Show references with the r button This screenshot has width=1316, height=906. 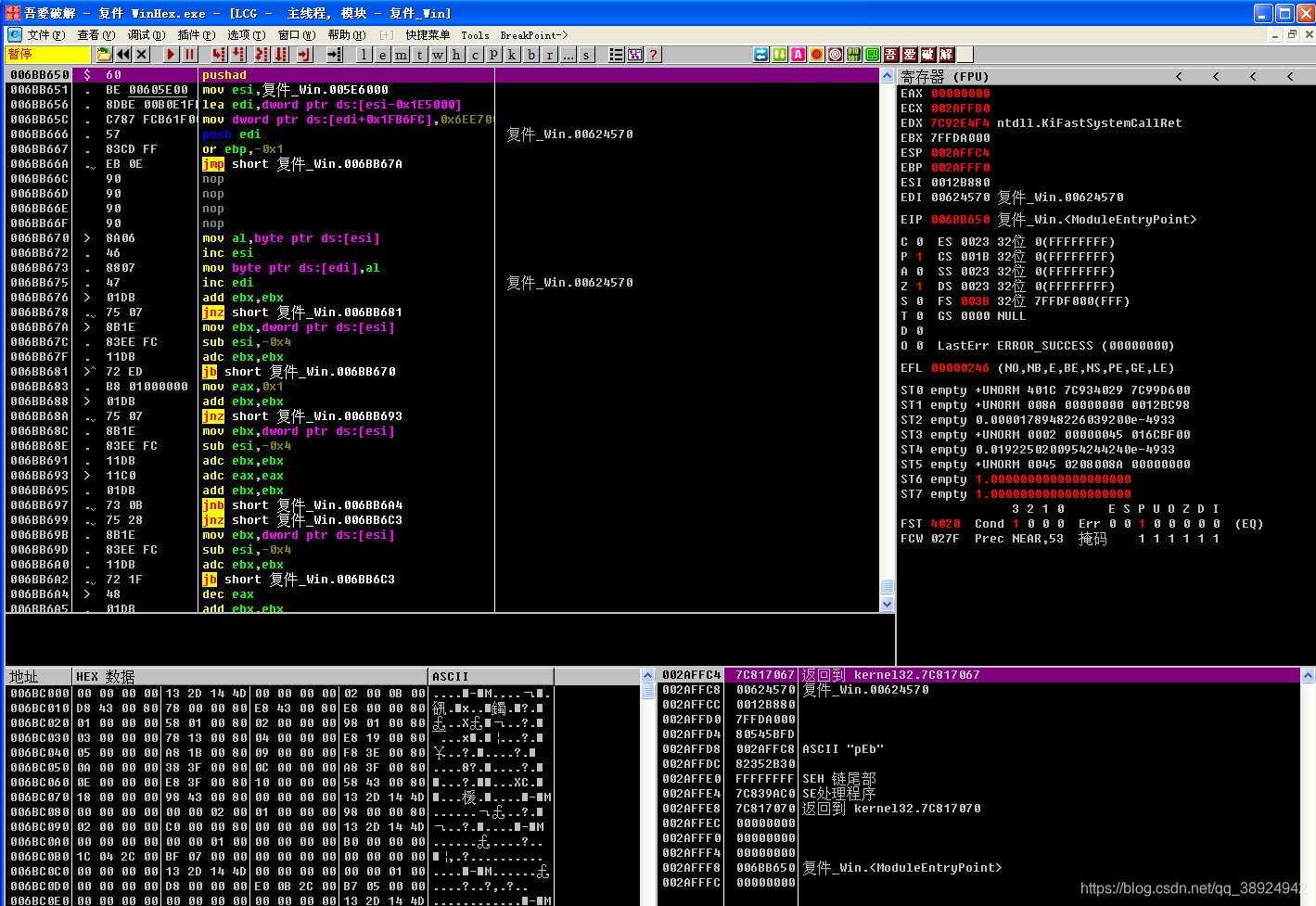[x=549, y=55]
